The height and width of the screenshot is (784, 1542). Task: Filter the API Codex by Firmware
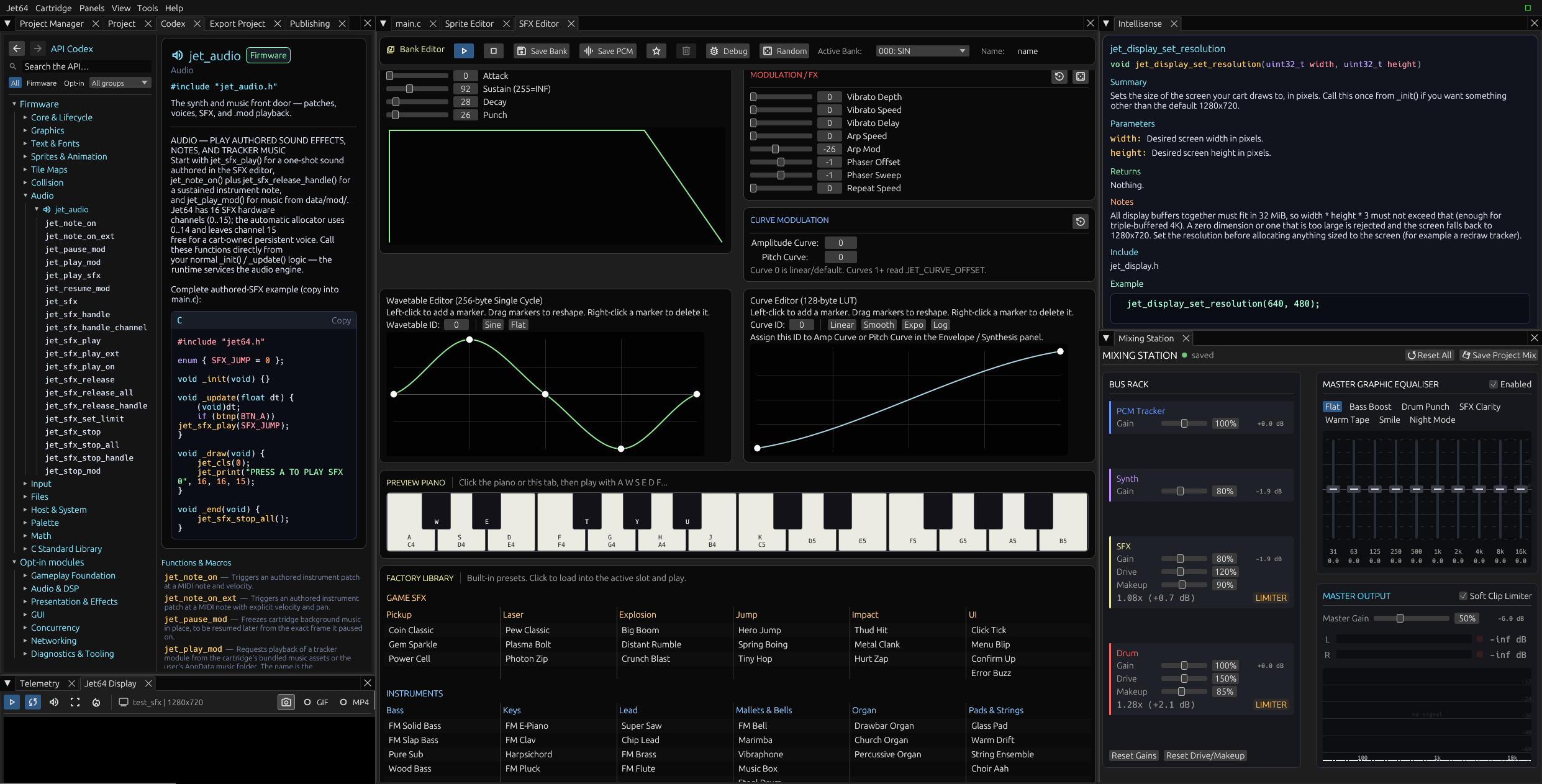[42, 83]
